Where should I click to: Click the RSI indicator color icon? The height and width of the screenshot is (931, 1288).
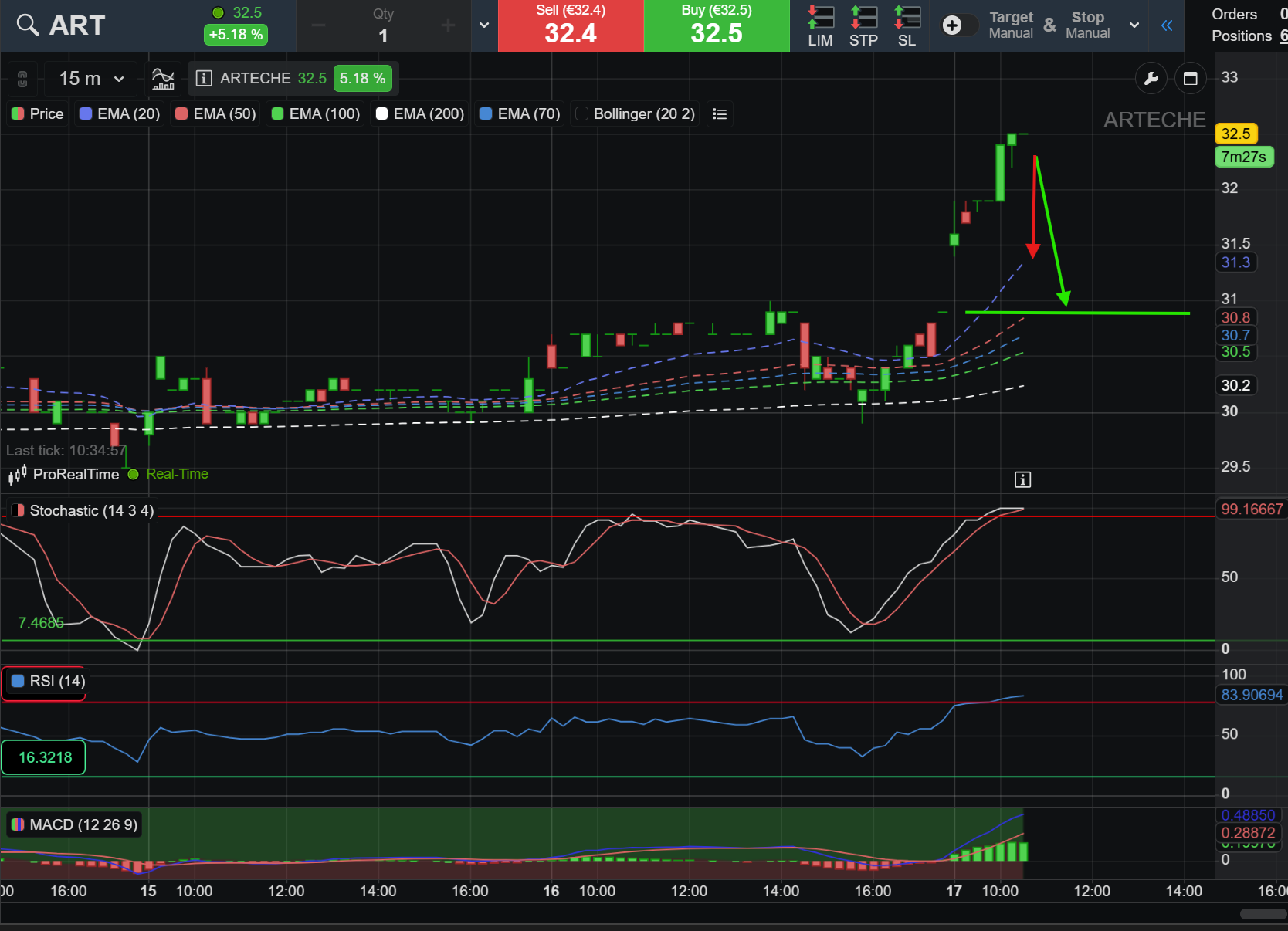tap(18, 681)
